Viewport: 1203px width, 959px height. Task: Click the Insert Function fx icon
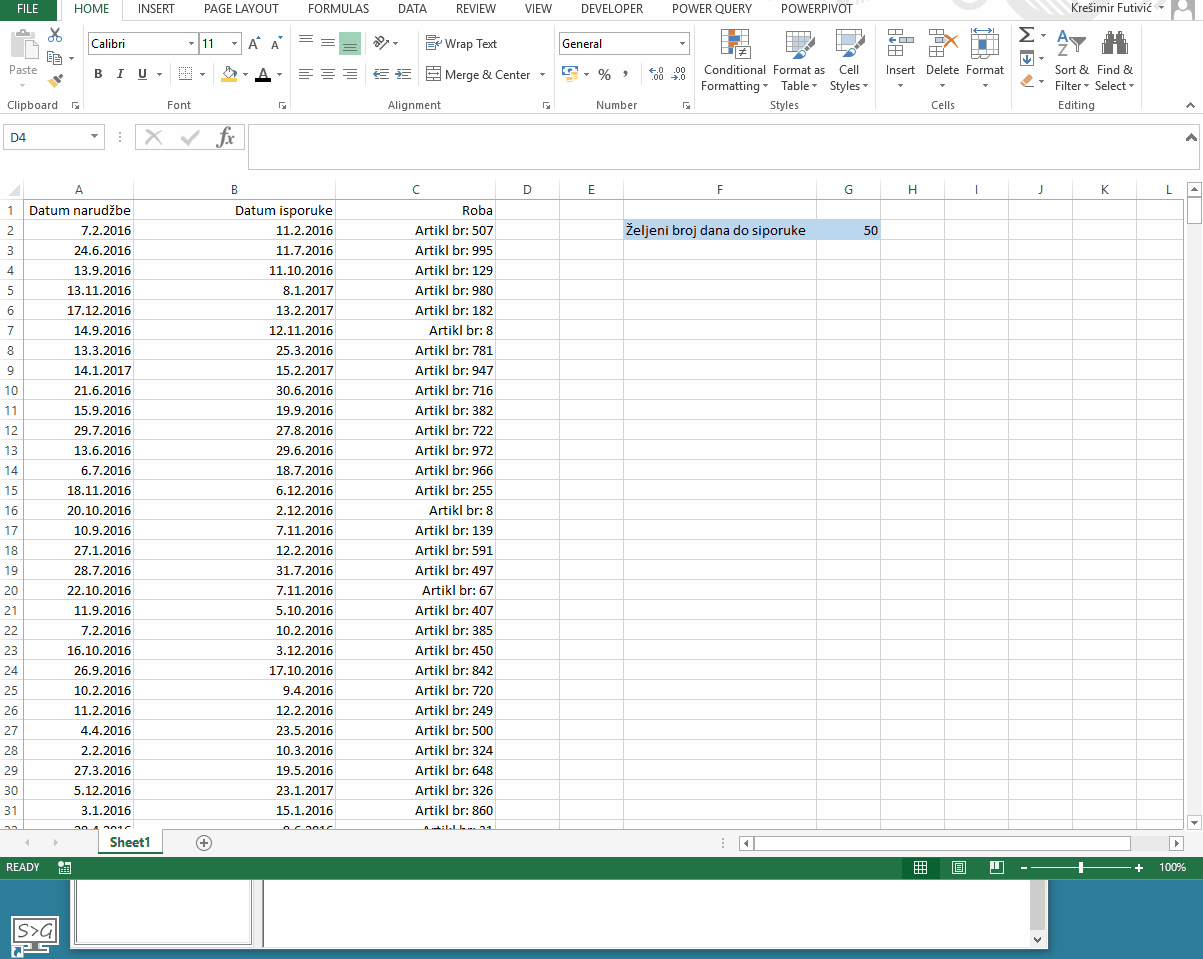(x=226, y=138)
